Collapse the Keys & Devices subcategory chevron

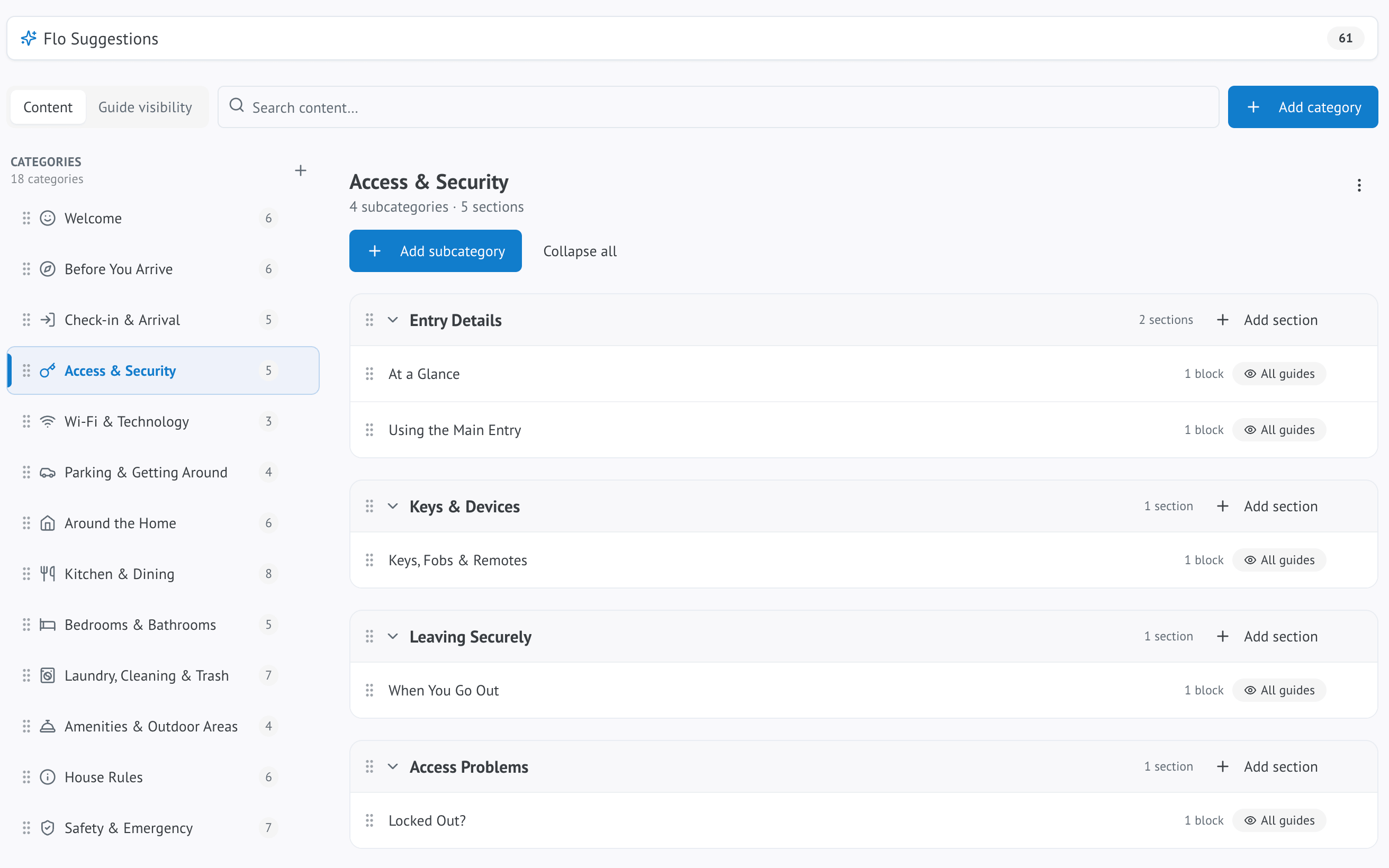[x=393, y=507]
